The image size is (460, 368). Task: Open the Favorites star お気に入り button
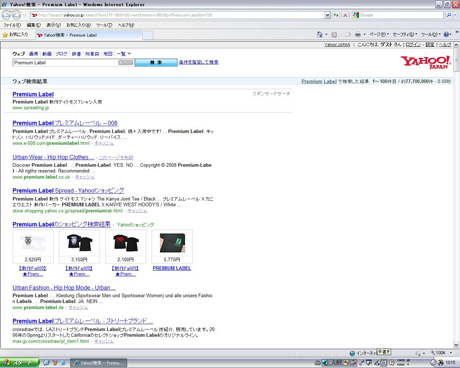pyautogui.click(x=15, y=35)
